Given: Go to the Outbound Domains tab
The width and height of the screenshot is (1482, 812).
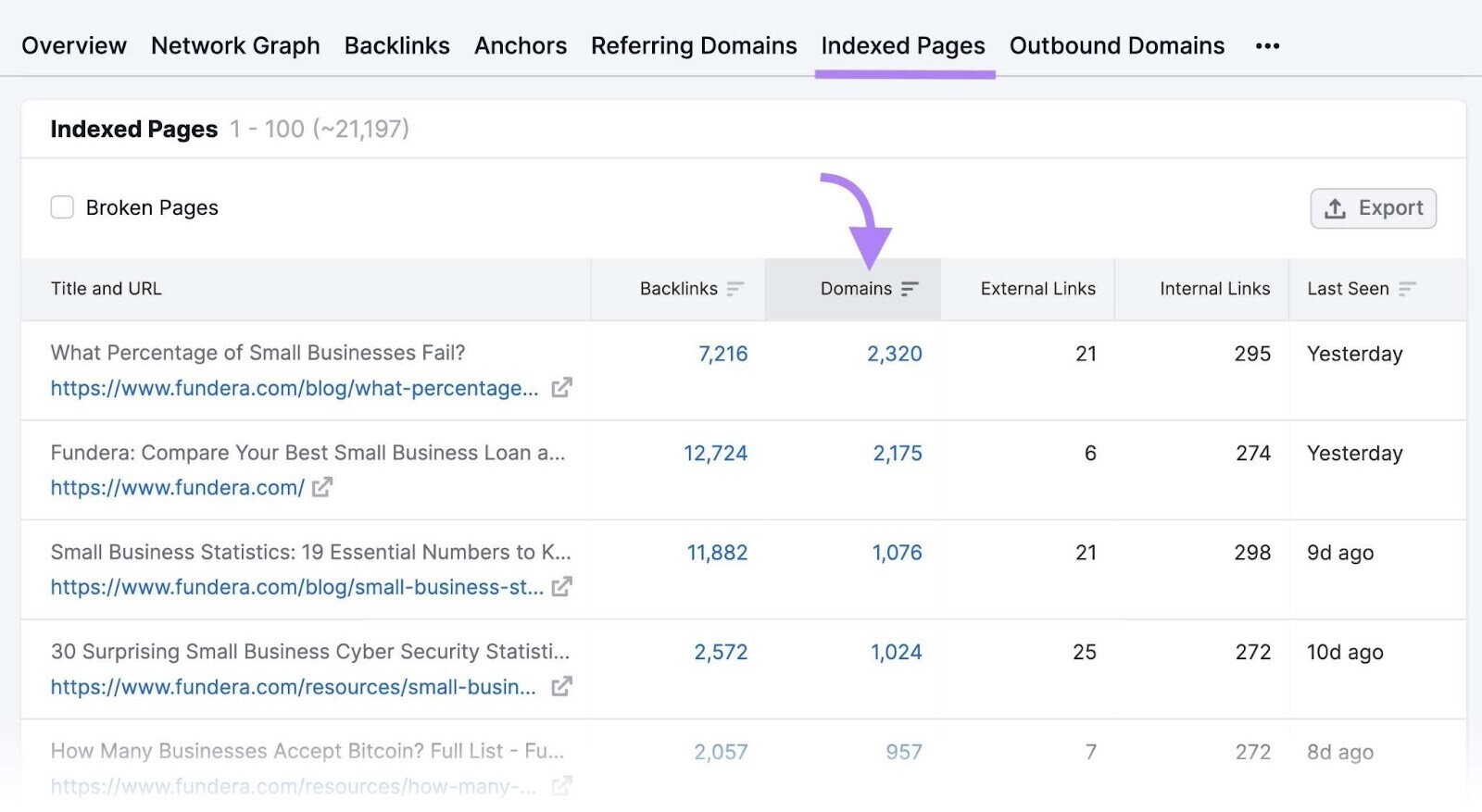Looking at the screenshot, I should coord(1116,46).
